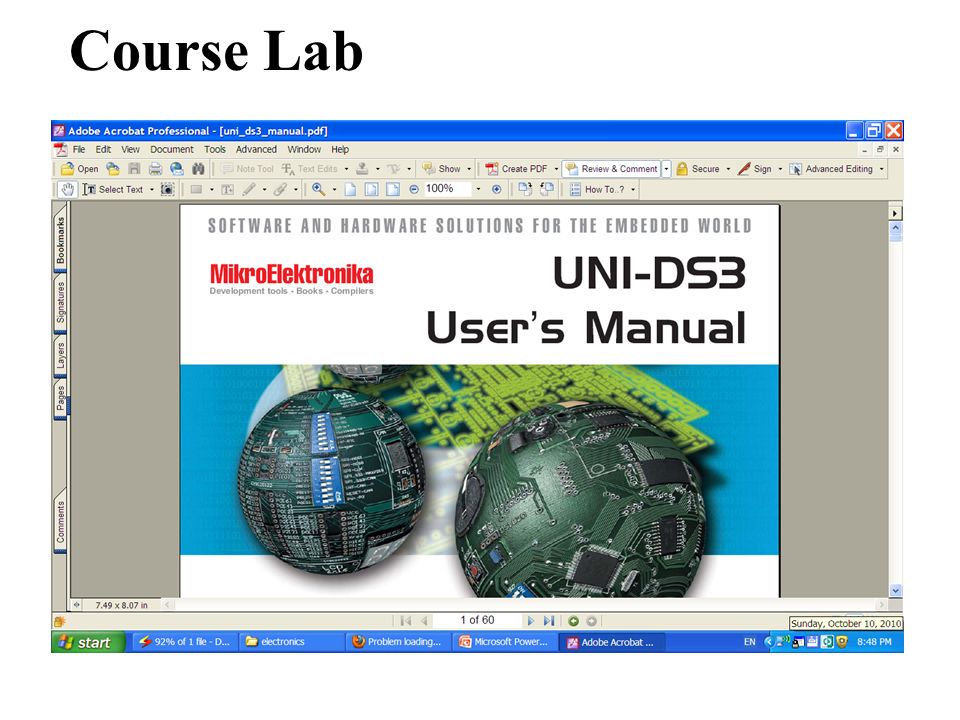960x720 pixels.
Task: Open the Sign dropdown menu
Action: click(780, 169)
